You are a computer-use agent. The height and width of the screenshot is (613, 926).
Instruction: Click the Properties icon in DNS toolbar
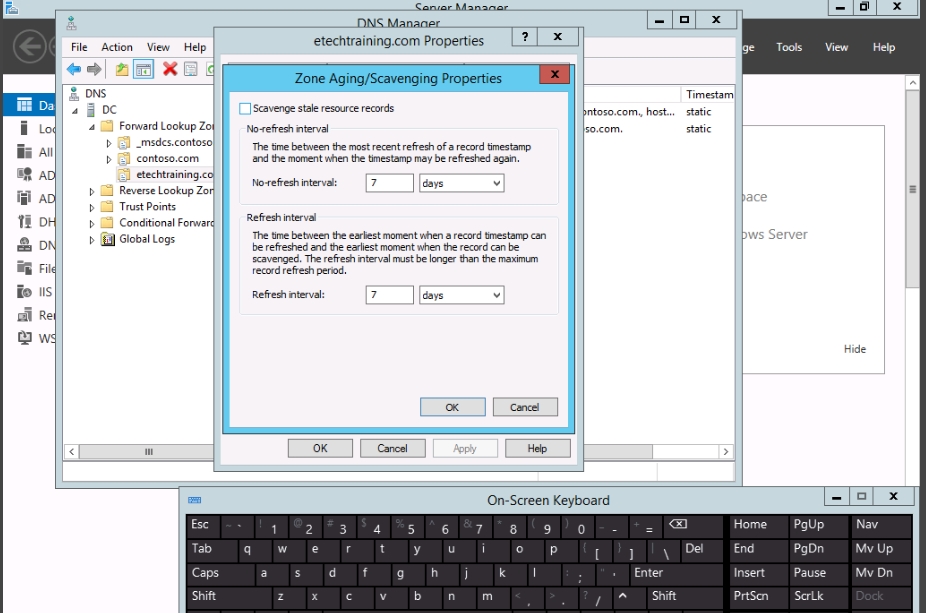pyautogui.click(x=190, y=69)
